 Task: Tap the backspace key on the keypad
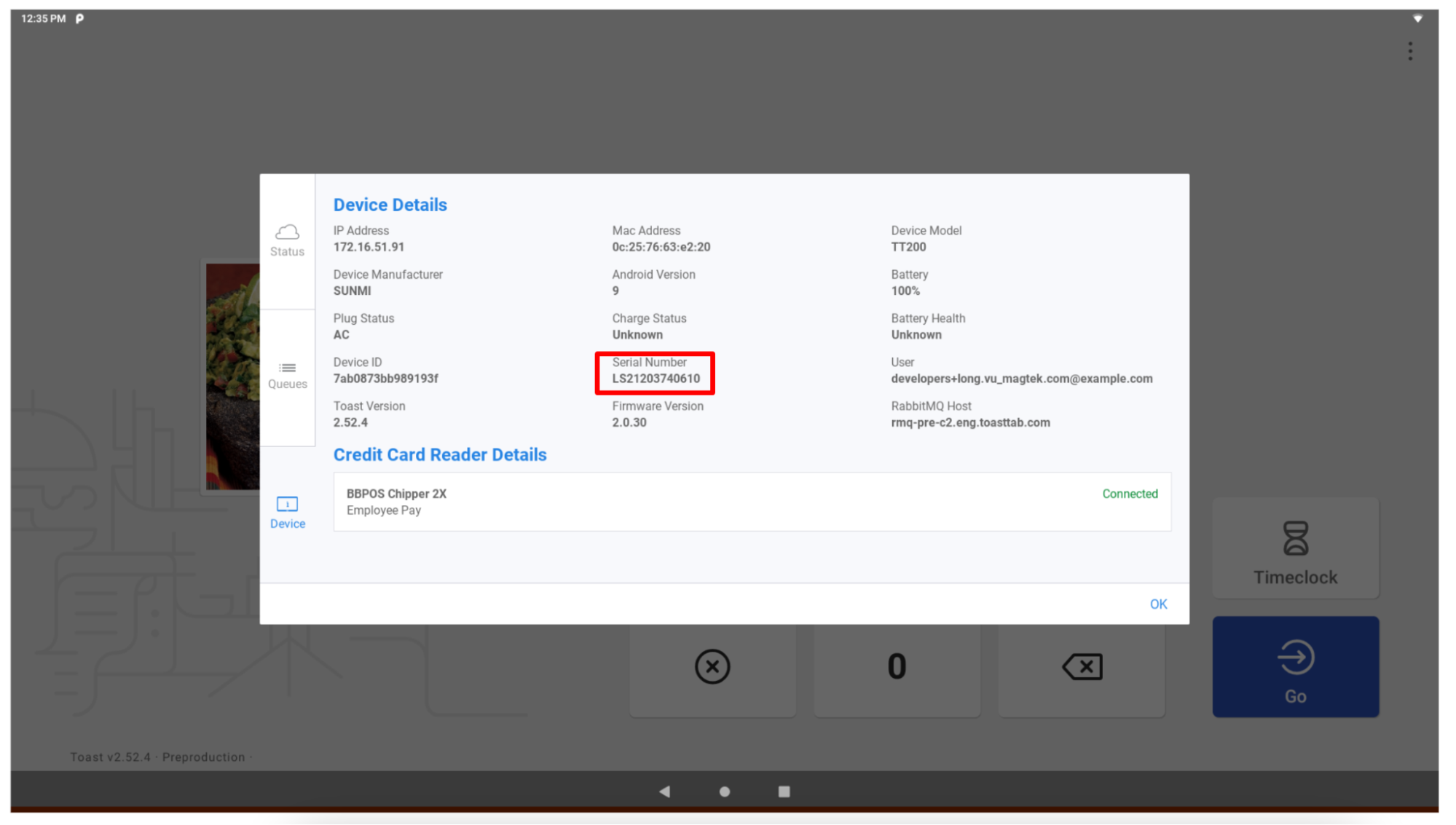coord(1081,666)
